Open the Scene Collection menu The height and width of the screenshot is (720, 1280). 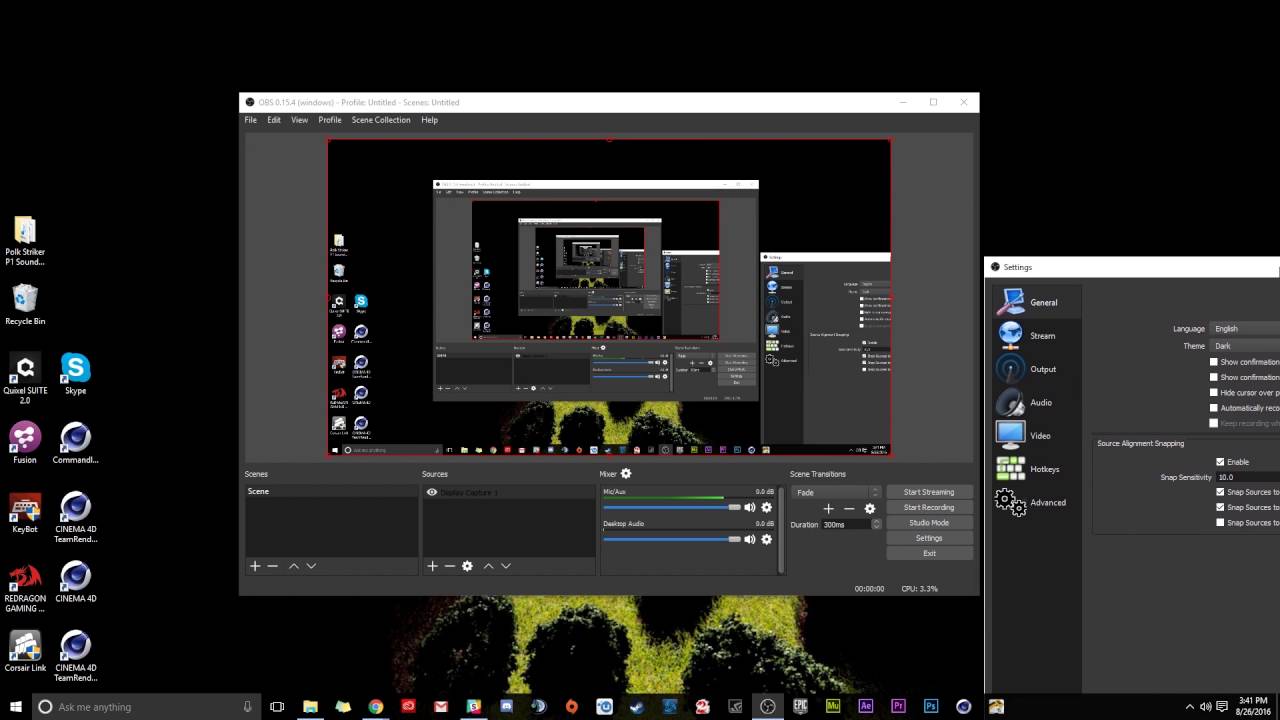point(381,119)
